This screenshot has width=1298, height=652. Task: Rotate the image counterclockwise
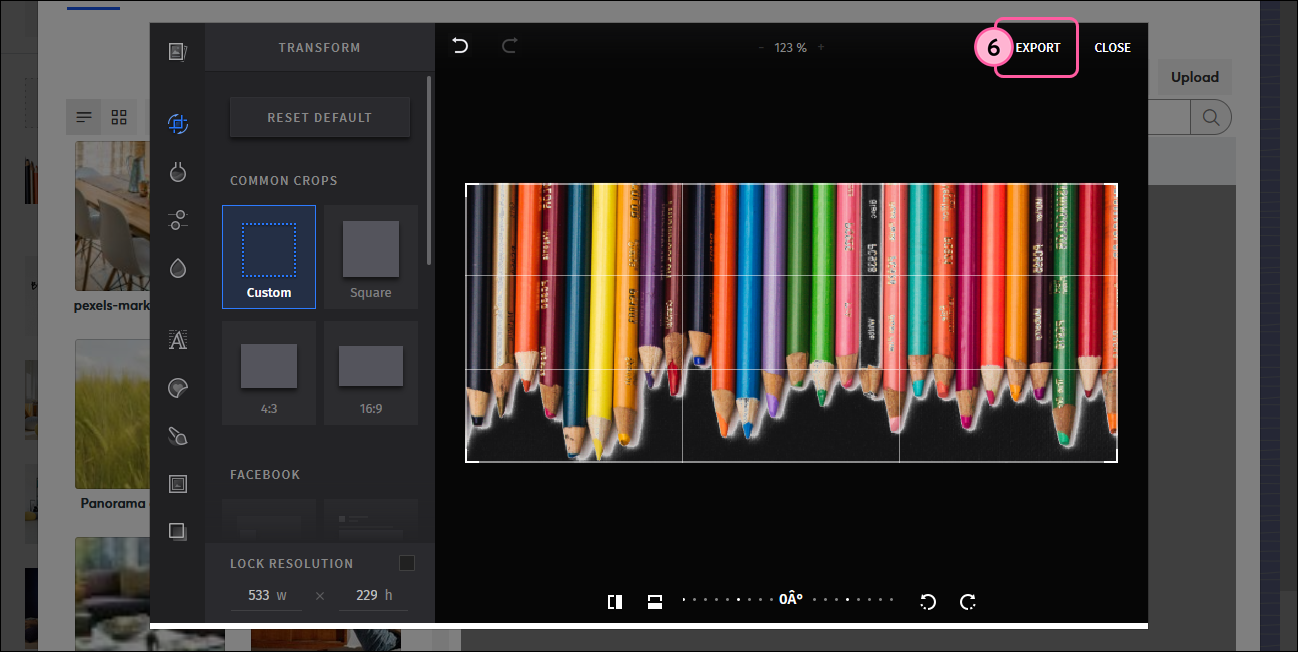tap(928, 601)
